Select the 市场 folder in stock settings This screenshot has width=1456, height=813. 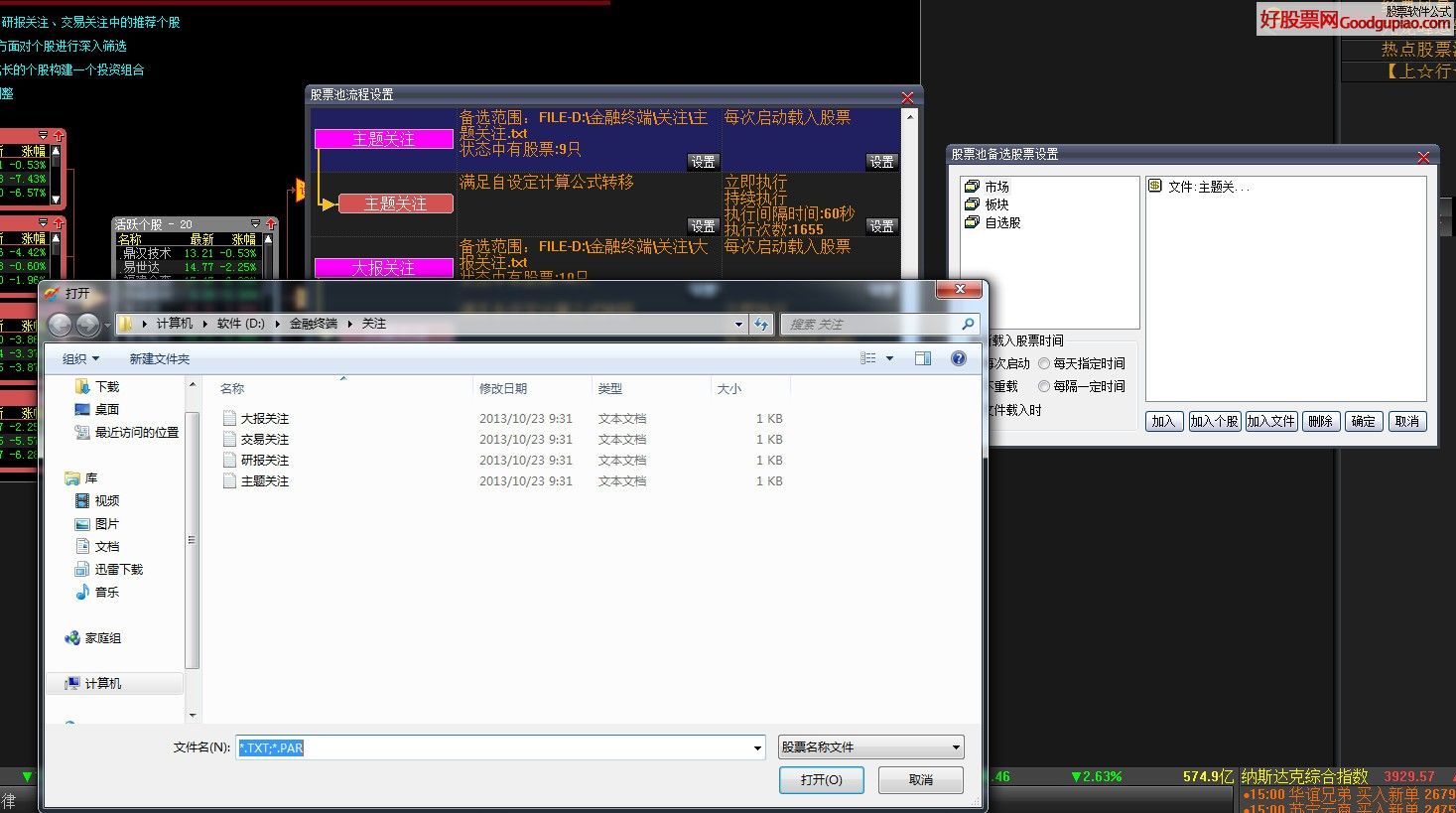987,187
